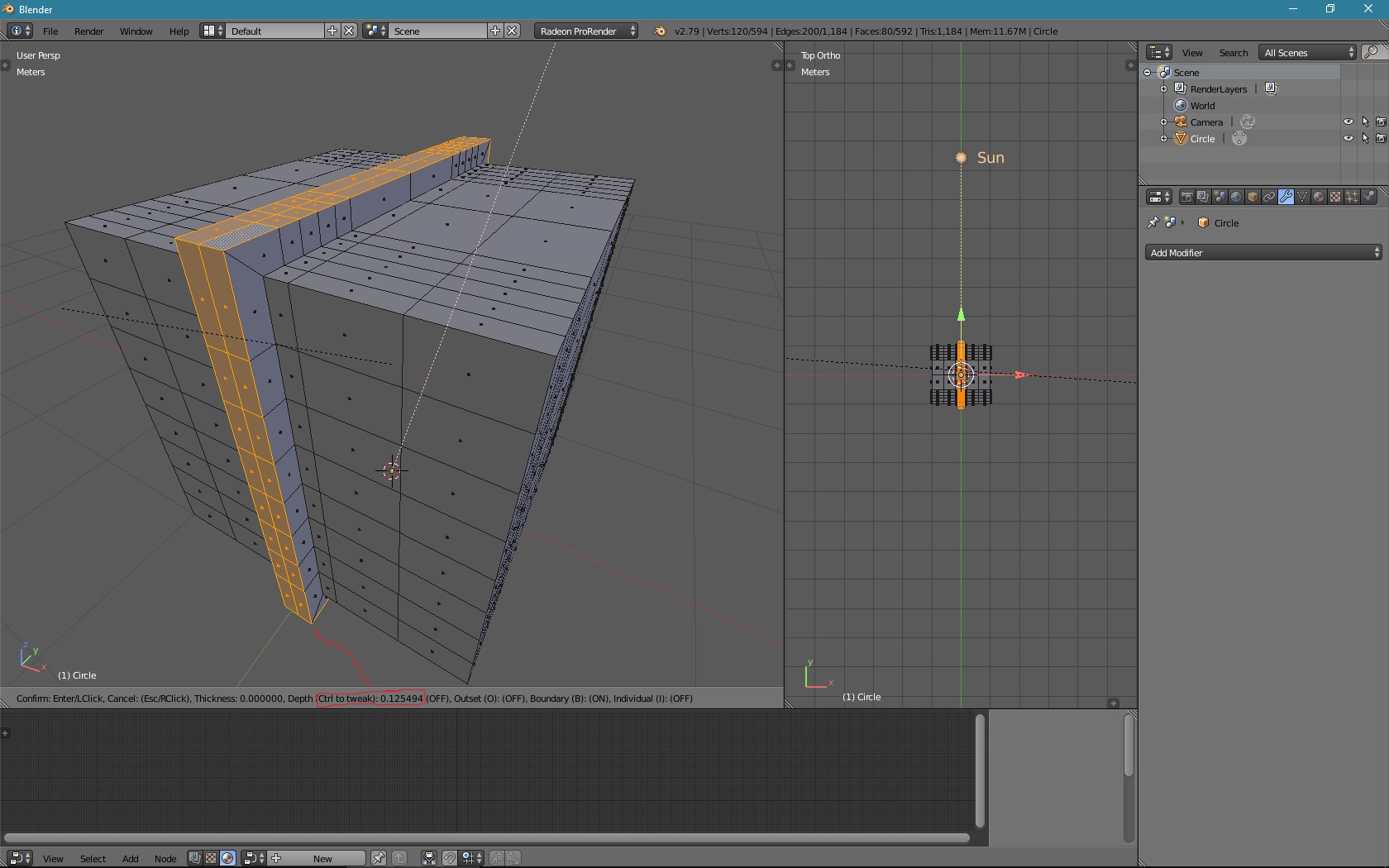The width and height of the screenshot is (1389, 868).
Task: Open the Outliner Search menu
Action: click(1234, 52)
